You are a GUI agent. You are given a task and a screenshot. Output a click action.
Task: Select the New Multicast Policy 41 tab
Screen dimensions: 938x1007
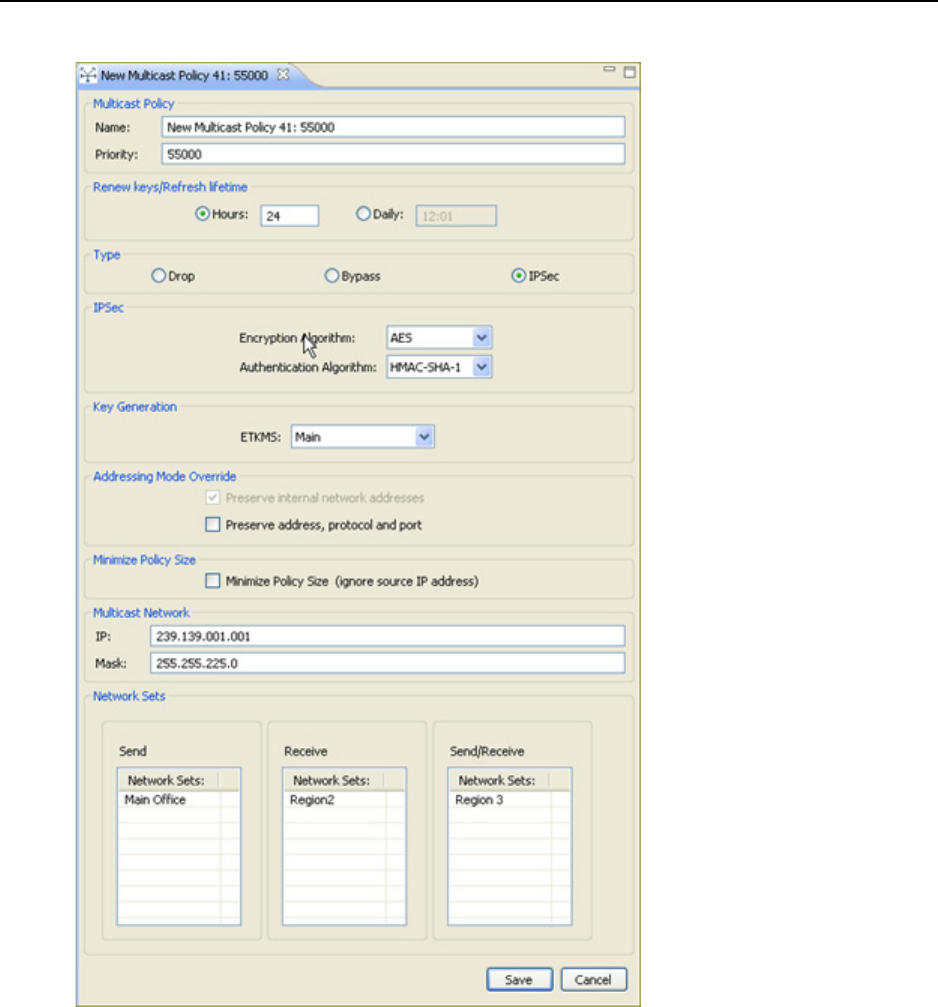click(x=185, y=75)
